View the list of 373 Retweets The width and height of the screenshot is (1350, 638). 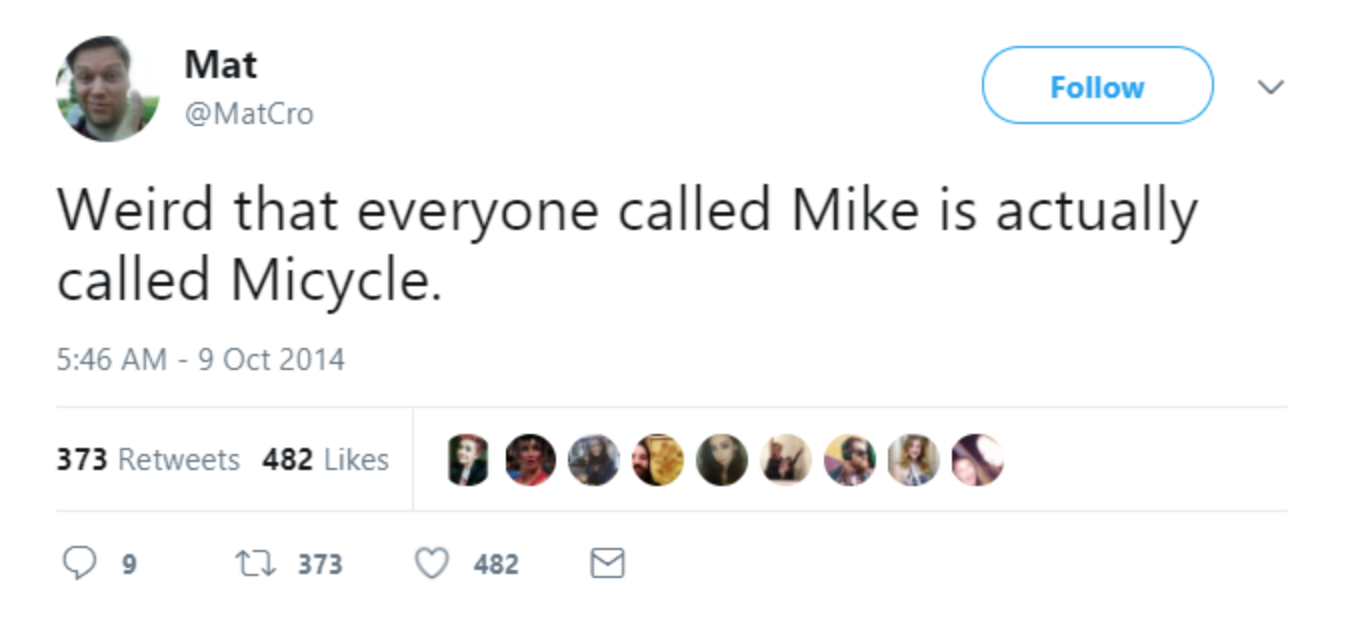(148, 459)
